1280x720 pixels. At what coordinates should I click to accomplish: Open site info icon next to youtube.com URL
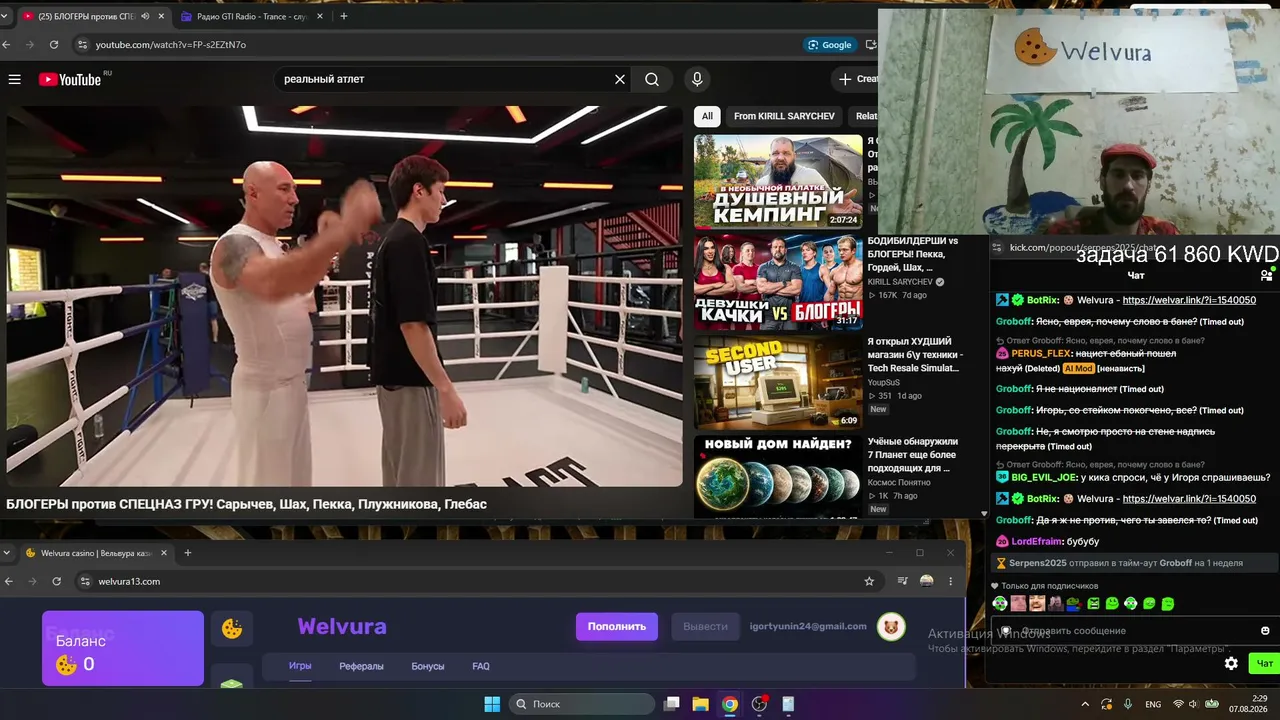point(83,44)
